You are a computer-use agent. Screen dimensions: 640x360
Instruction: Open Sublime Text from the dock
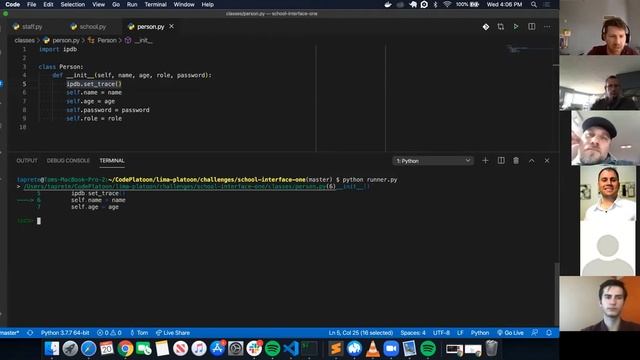coord(336,349)
